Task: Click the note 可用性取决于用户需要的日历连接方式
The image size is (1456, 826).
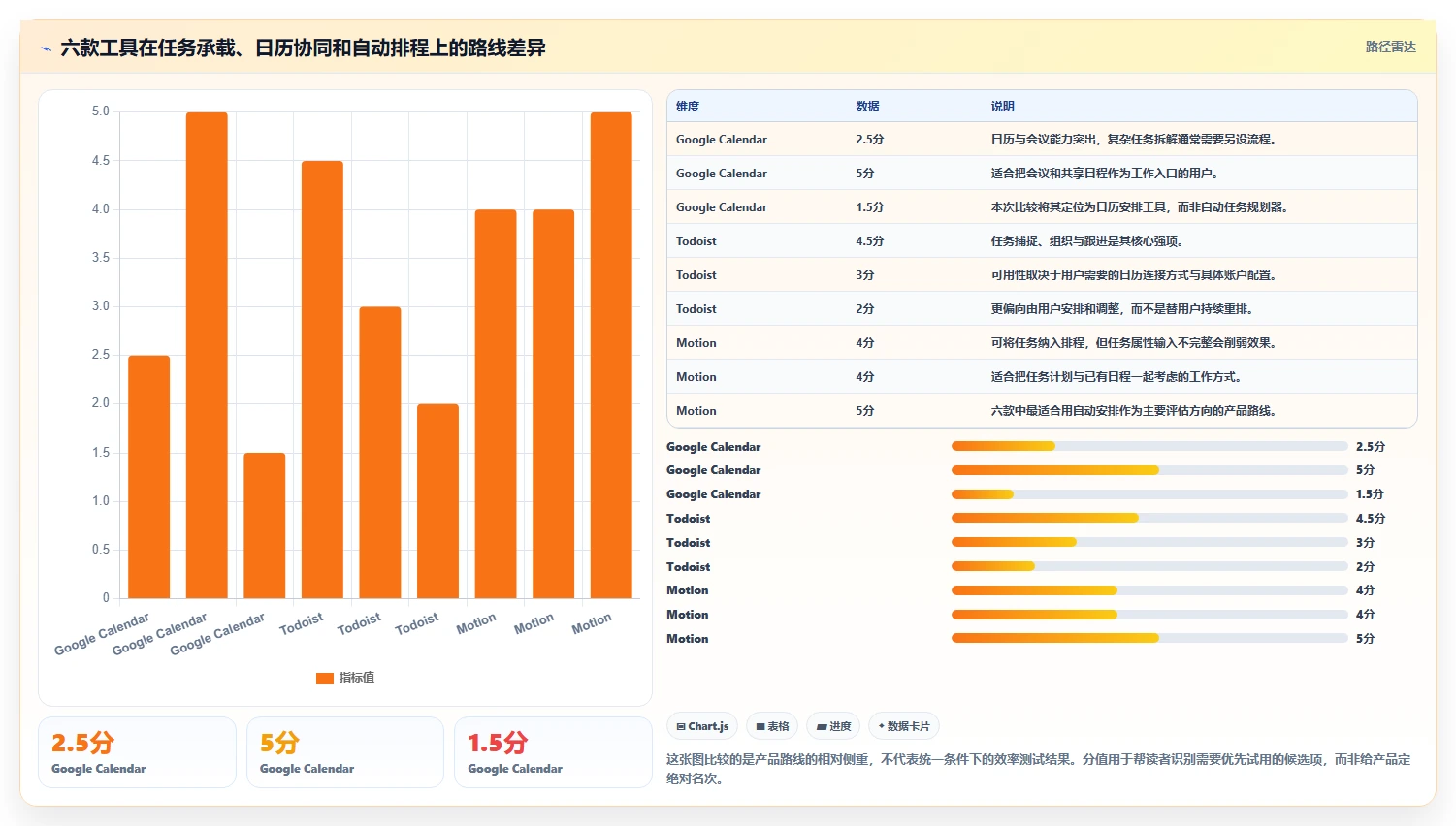Action: (1134, 275)
